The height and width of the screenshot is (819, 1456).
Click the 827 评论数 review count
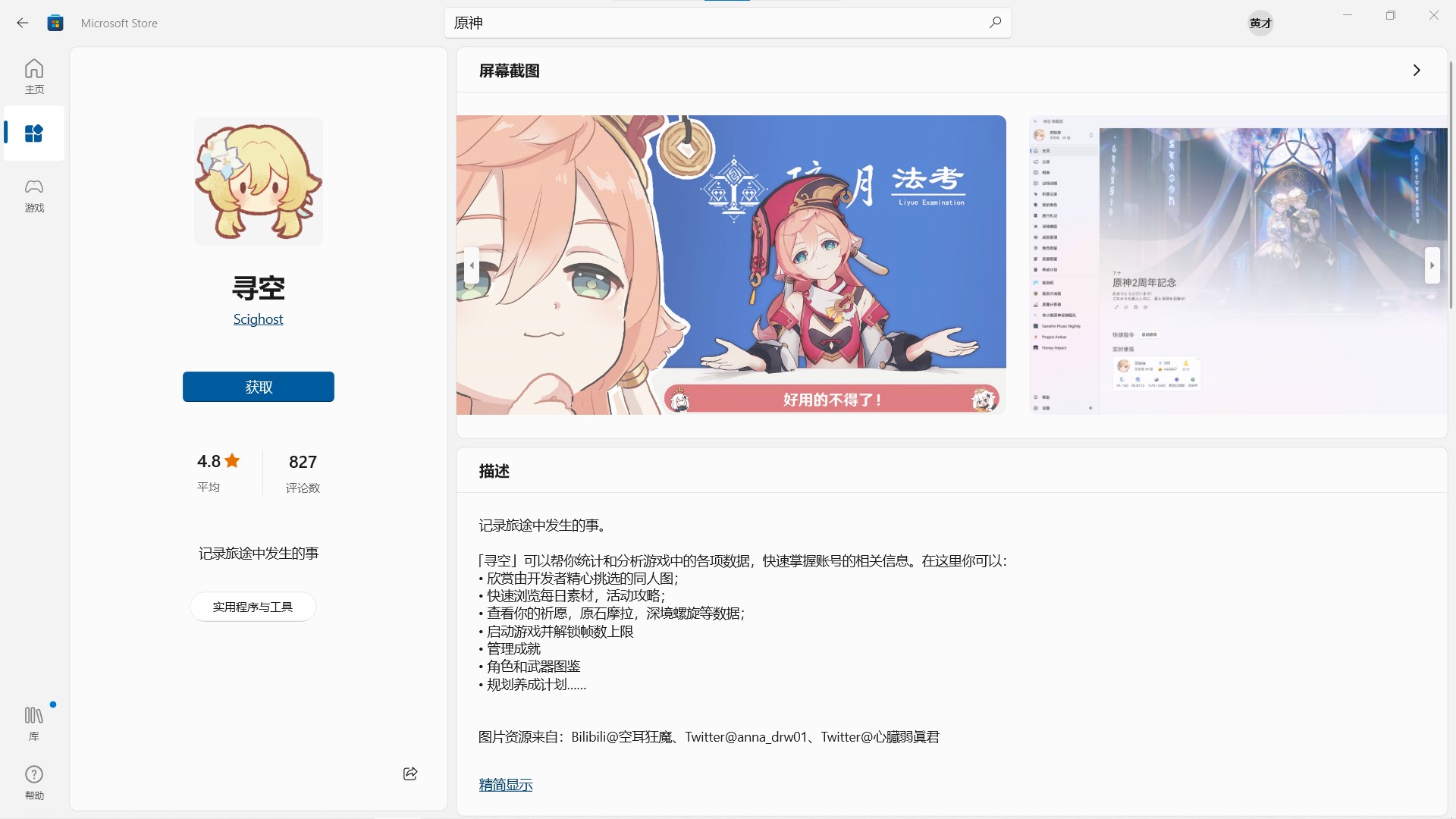pos(303,472)
